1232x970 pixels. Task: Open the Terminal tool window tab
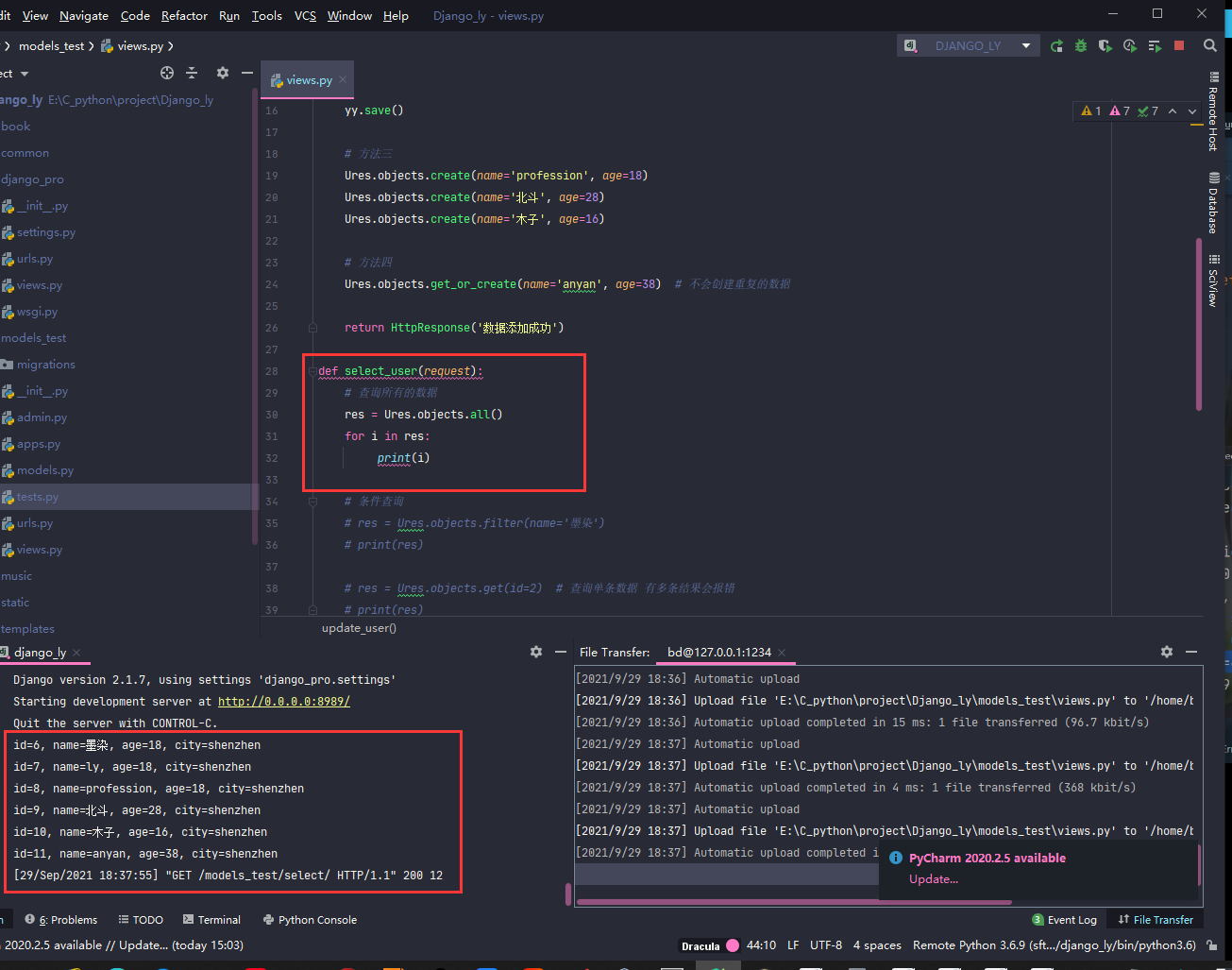click(x=212, y=920)
